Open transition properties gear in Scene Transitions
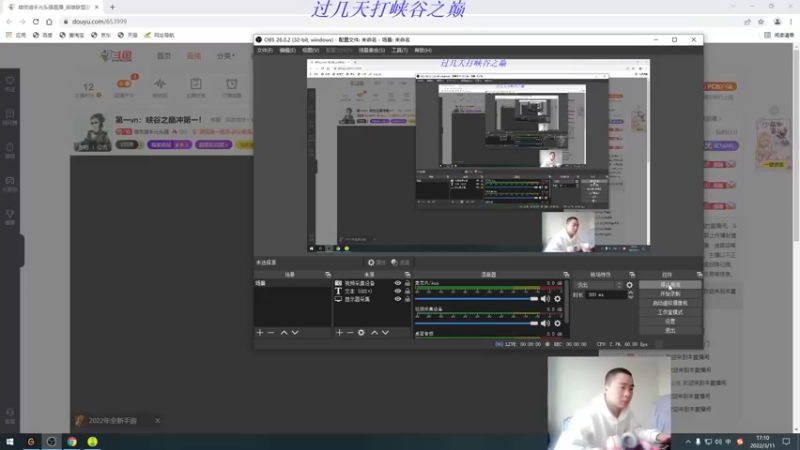The image size is (800, 450). [629, 285]
